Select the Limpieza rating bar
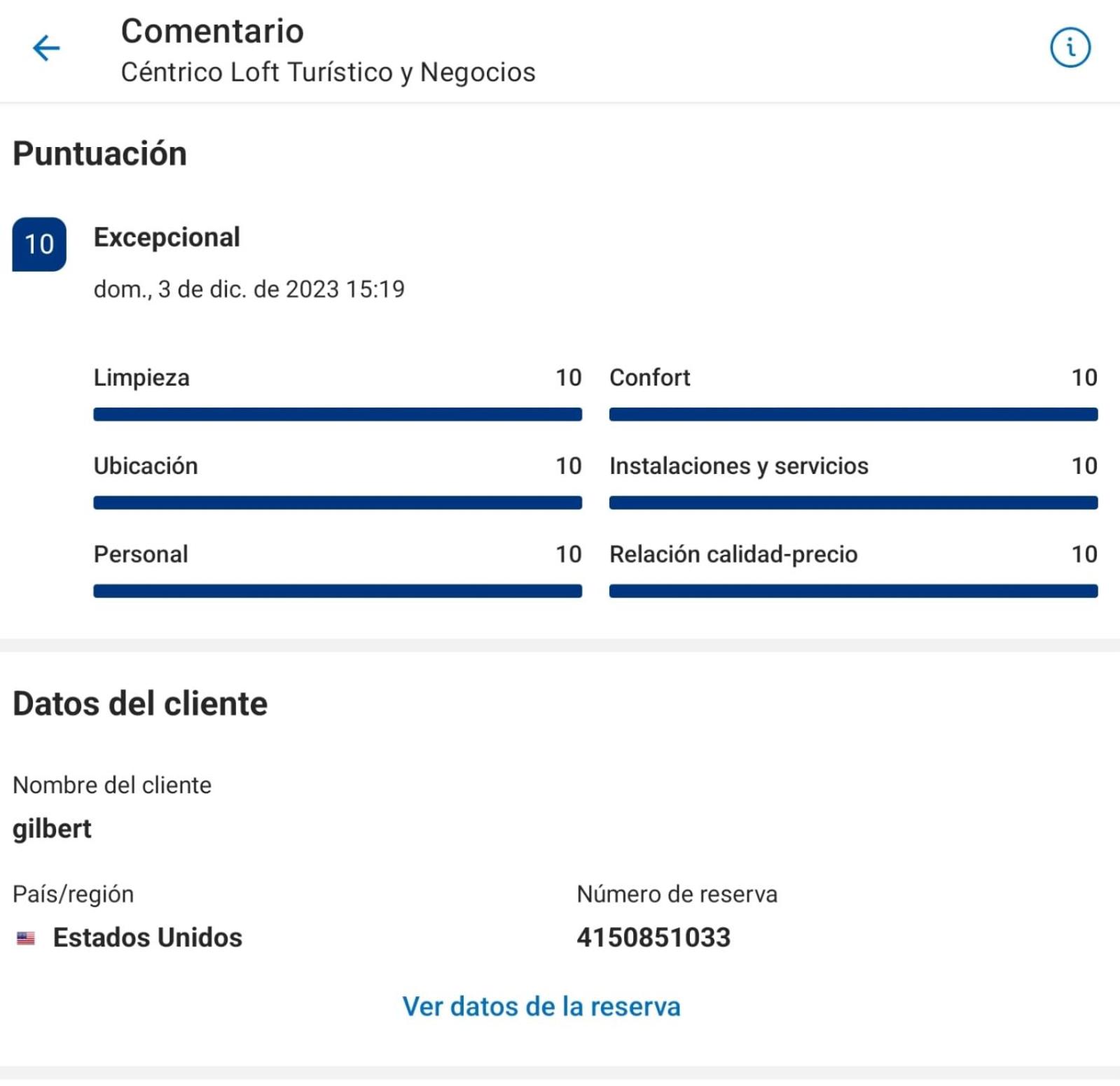The width and height of the screenshot is (1120, 1086). click(x=338, y=415)
